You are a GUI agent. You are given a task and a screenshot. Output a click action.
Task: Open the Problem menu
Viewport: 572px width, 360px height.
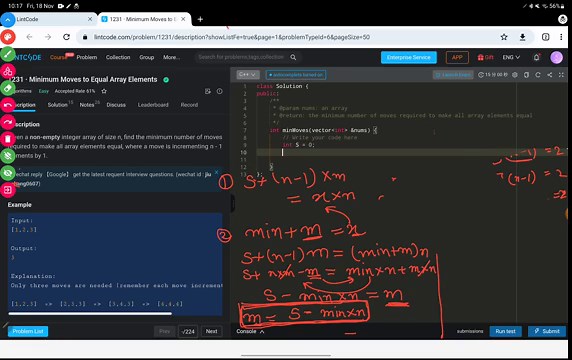87,57
